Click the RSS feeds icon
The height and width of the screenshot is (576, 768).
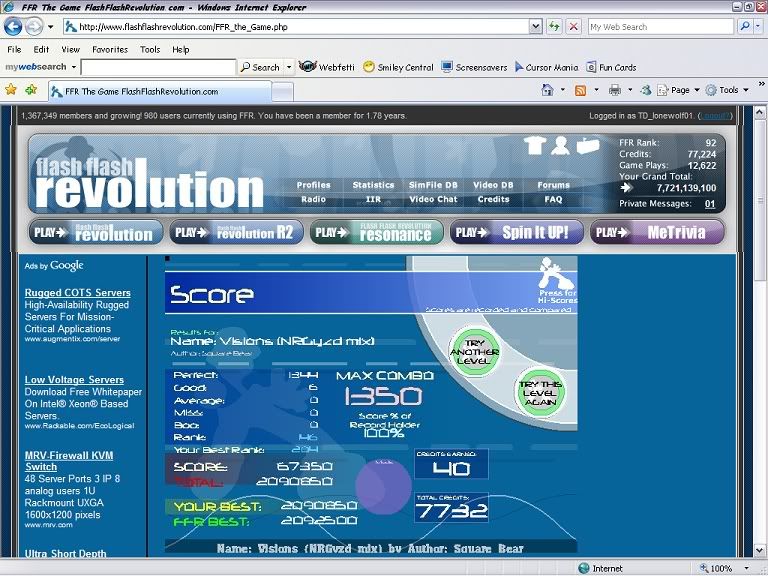pyautogui.click(x=581, y=90)
